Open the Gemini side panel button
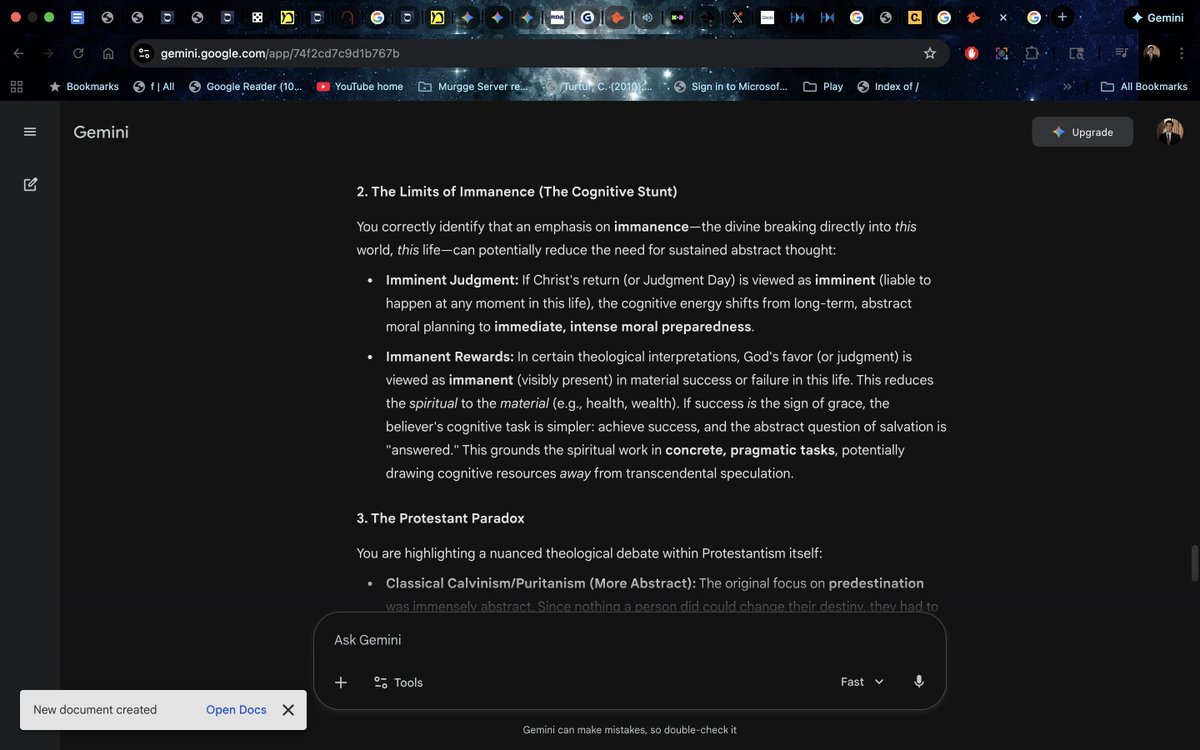The width and height of the screenshot is (1200, 750). point(1158,17)
